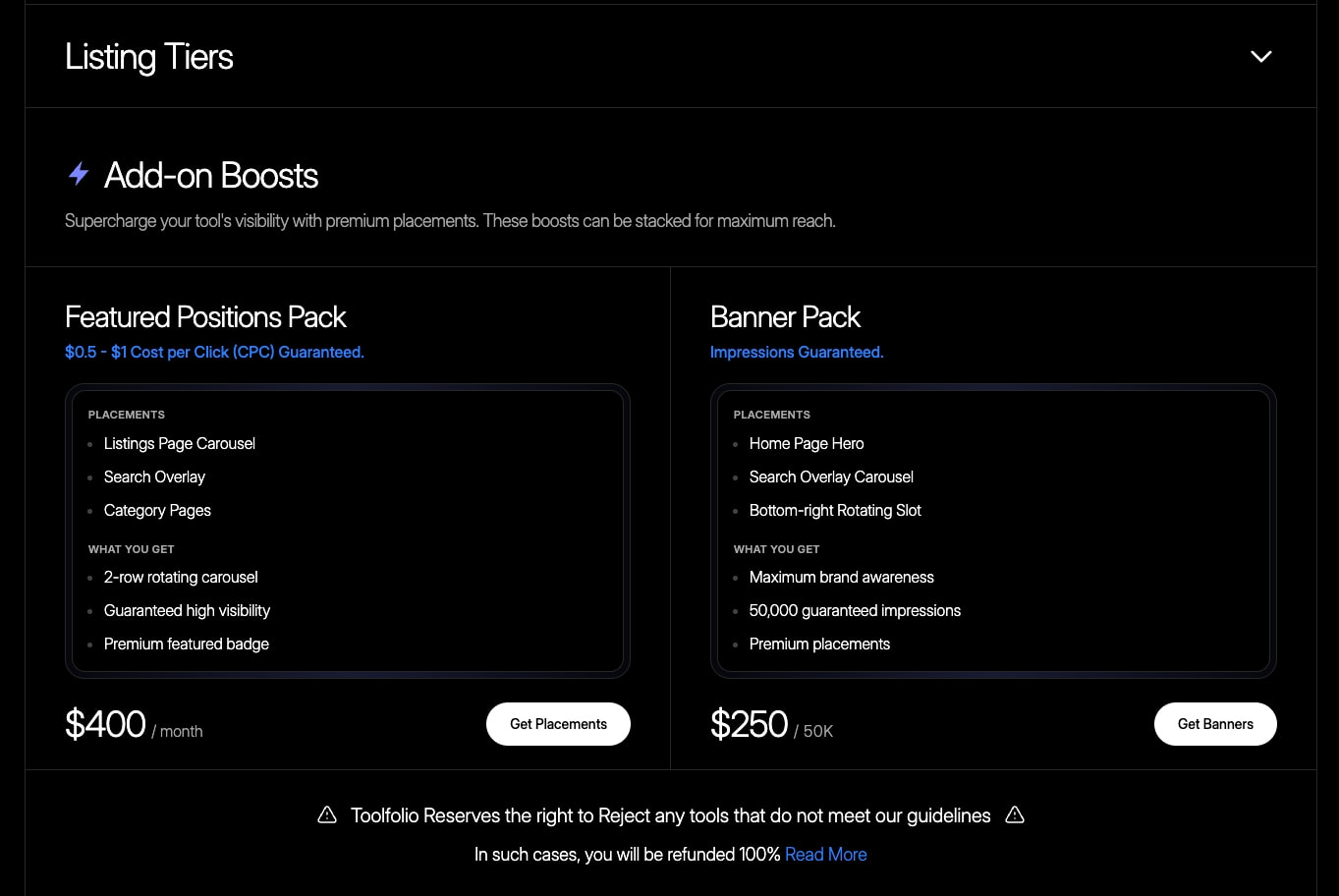The height and width of the screenshot is (896, 1339).
Task: Click the right warning triangle icon
Action: (x=1015, y=815)
